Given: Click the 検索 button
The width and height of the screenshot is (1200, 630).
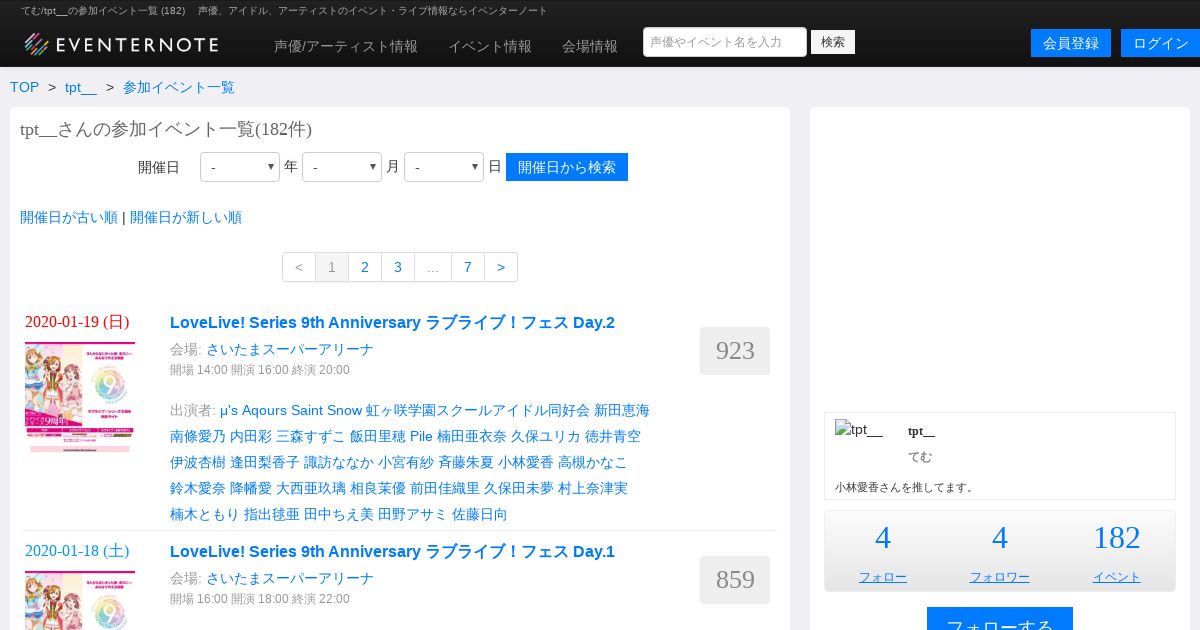Looking at the screenshot, I should 833,42.
